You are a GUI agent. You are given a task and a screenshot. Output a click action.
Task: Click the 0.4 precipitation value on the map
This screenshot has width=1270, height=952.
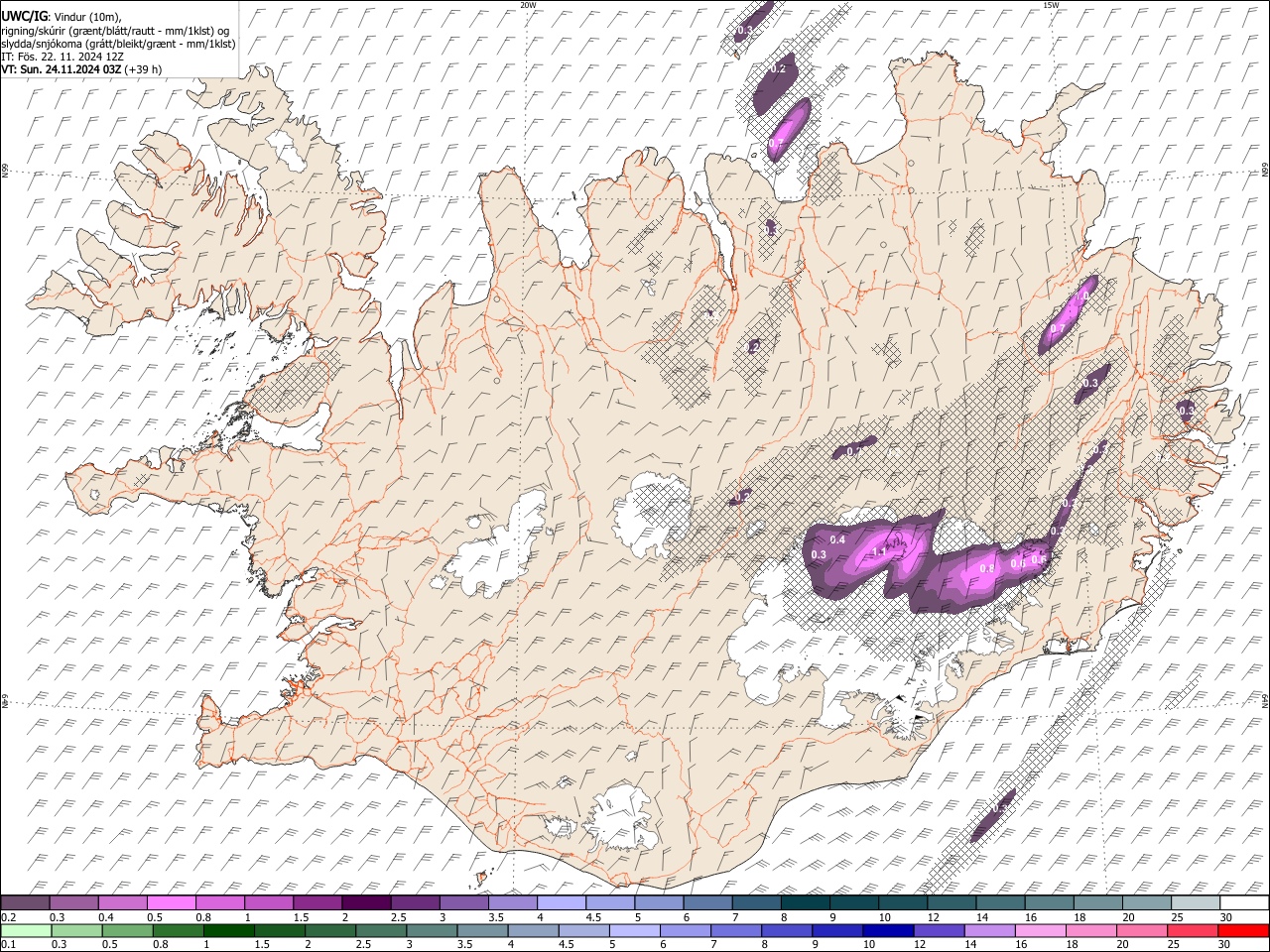click(836, 539)
